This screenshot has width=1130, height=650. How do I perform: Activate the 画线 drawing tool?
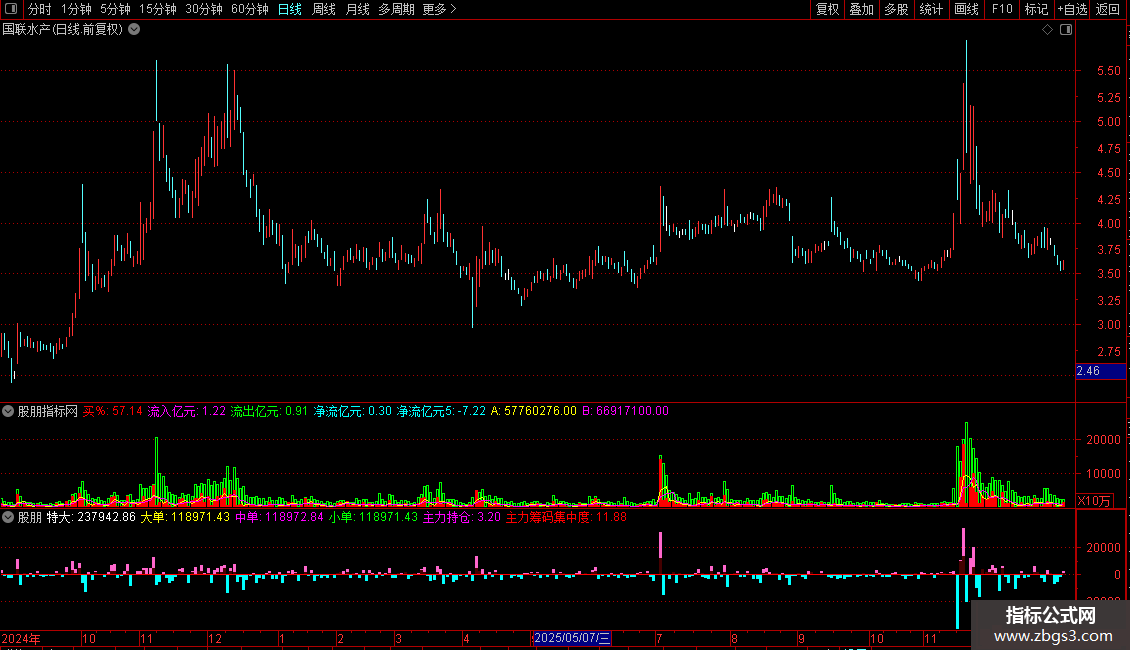click(x=966, y=9)
